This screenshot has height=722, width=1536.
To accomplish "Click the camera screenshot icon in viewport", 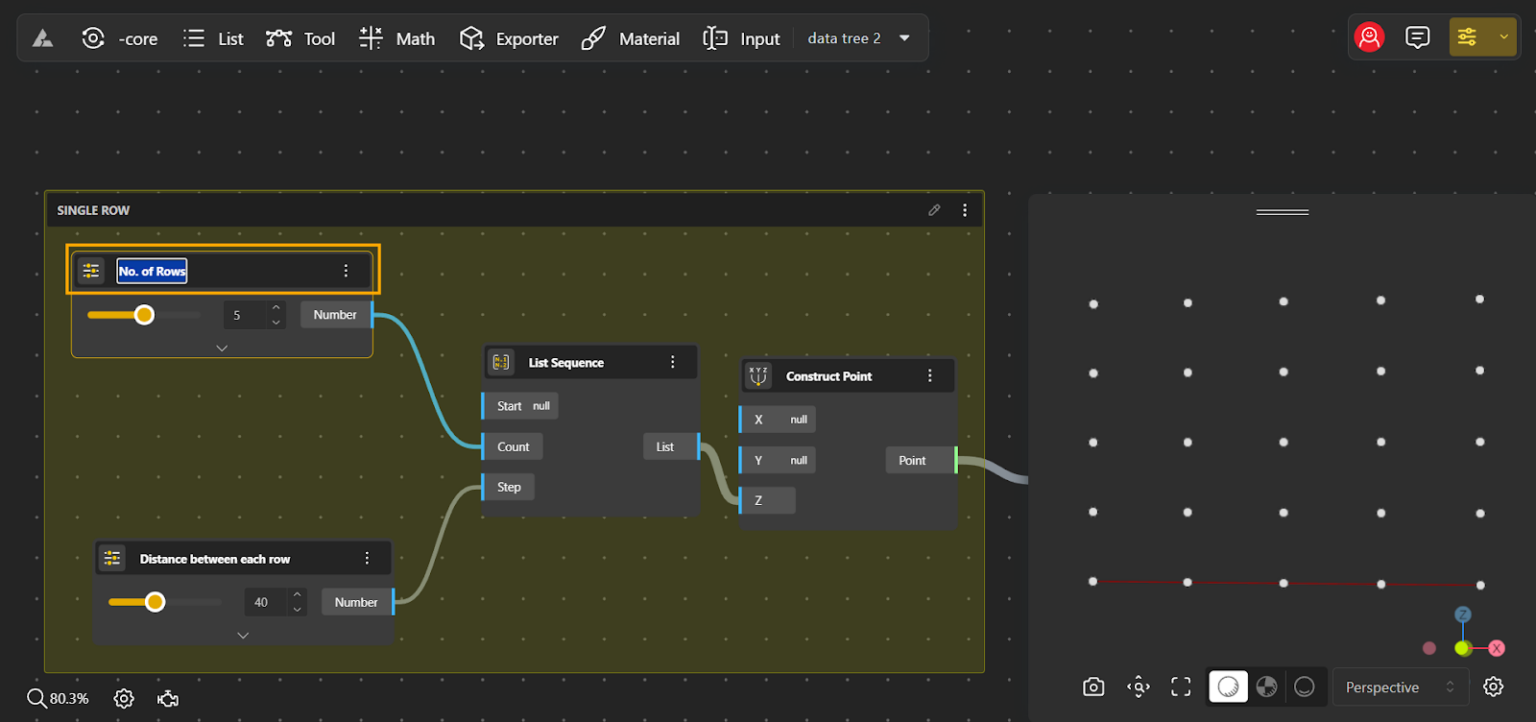I will pyautogui.click(x=1093, y=687).
